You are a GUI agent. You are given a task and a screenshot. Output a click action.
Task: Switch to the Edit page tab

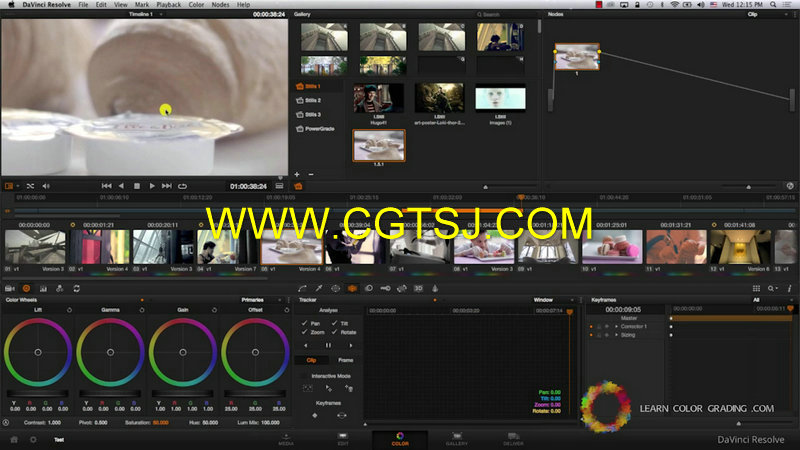(343, 439)
